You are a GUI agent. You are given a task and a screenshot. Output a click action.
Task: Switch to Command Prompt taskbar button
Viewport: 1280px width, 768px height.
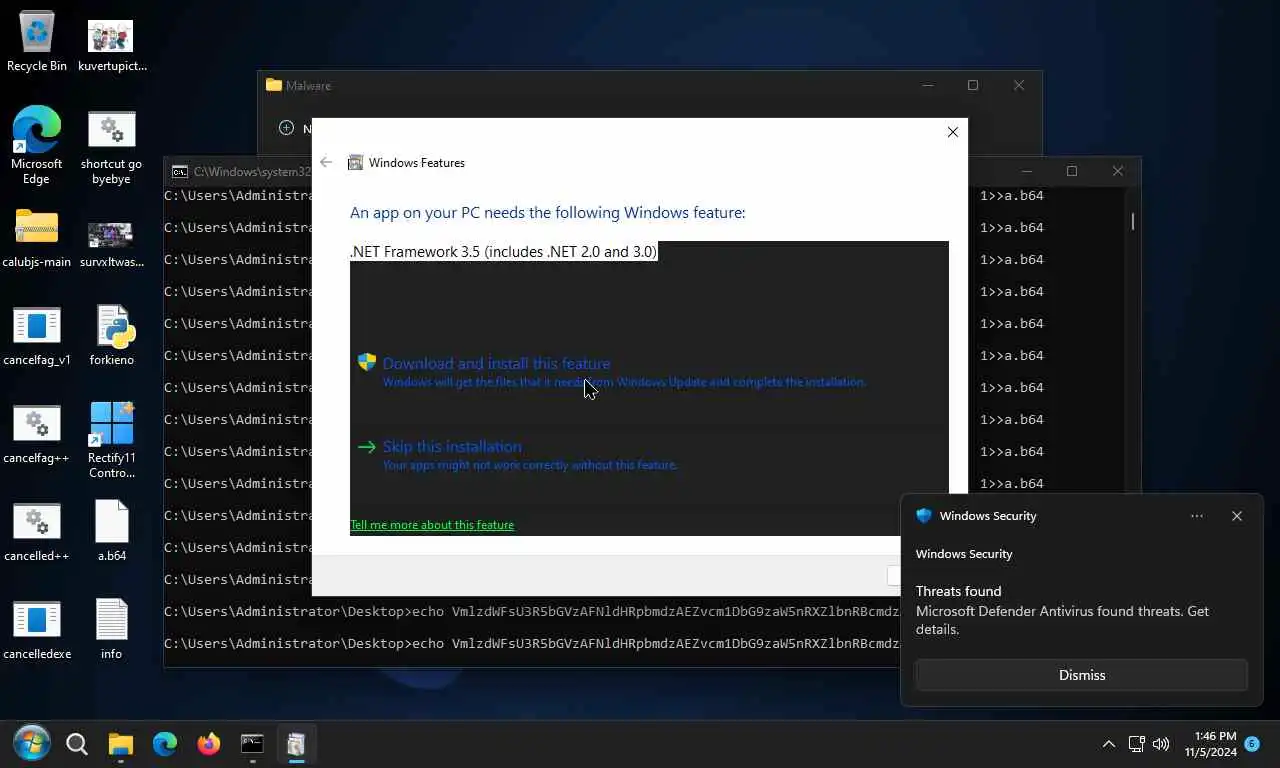pos(252,744)
